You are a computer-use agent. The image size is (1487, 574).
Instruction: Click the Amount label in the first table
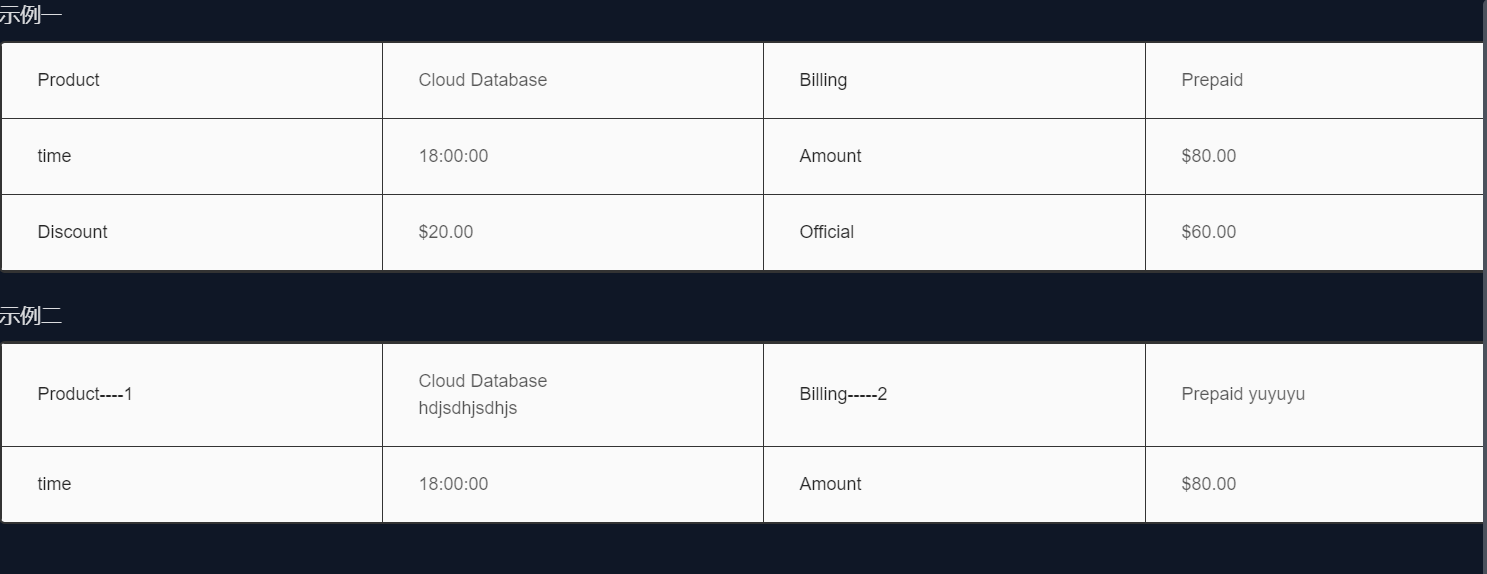coord(831,156)
